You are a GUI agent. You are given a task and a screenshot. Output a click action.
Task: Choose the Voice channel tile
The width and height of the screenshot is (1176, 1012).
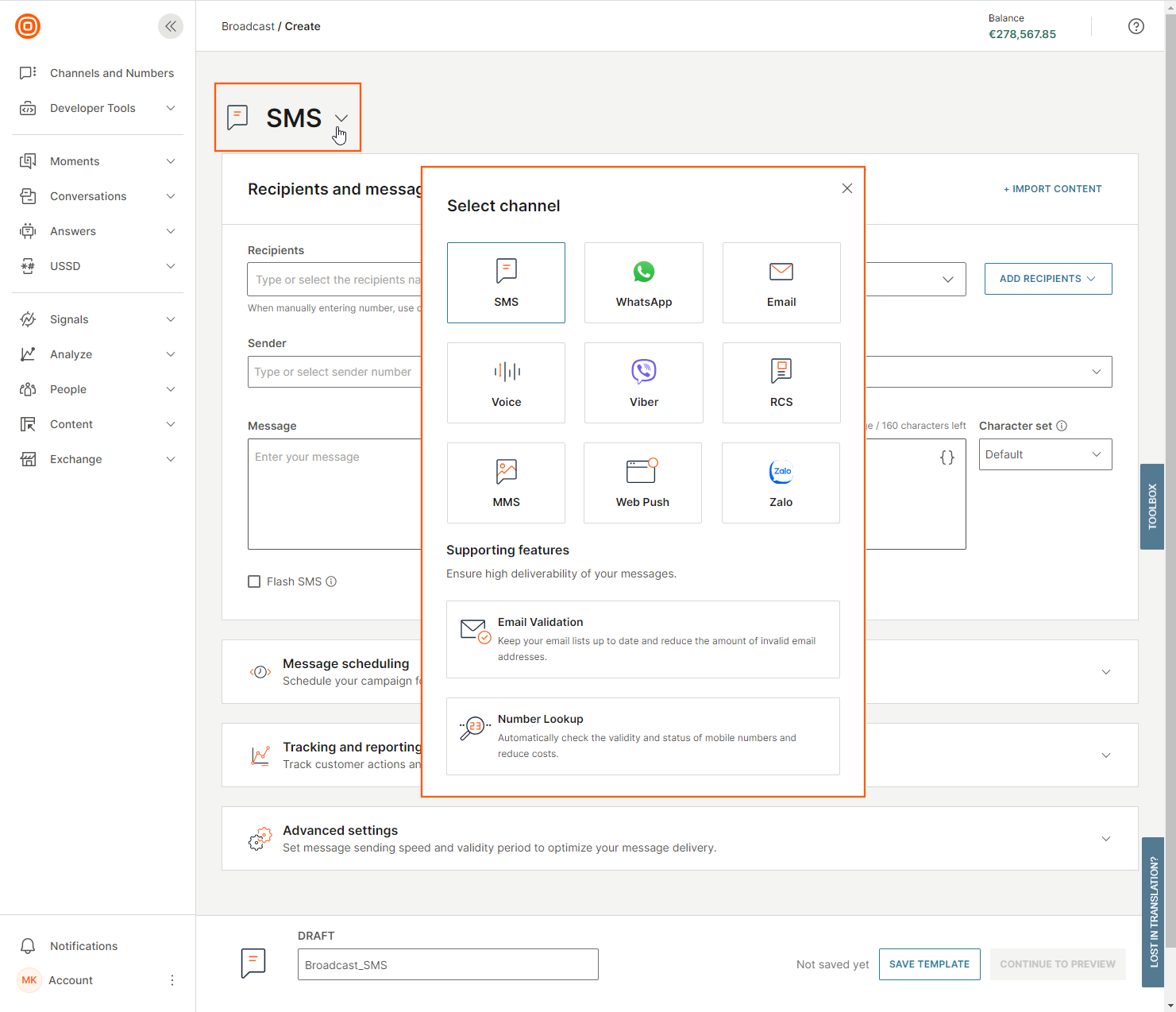click(506, 383)
